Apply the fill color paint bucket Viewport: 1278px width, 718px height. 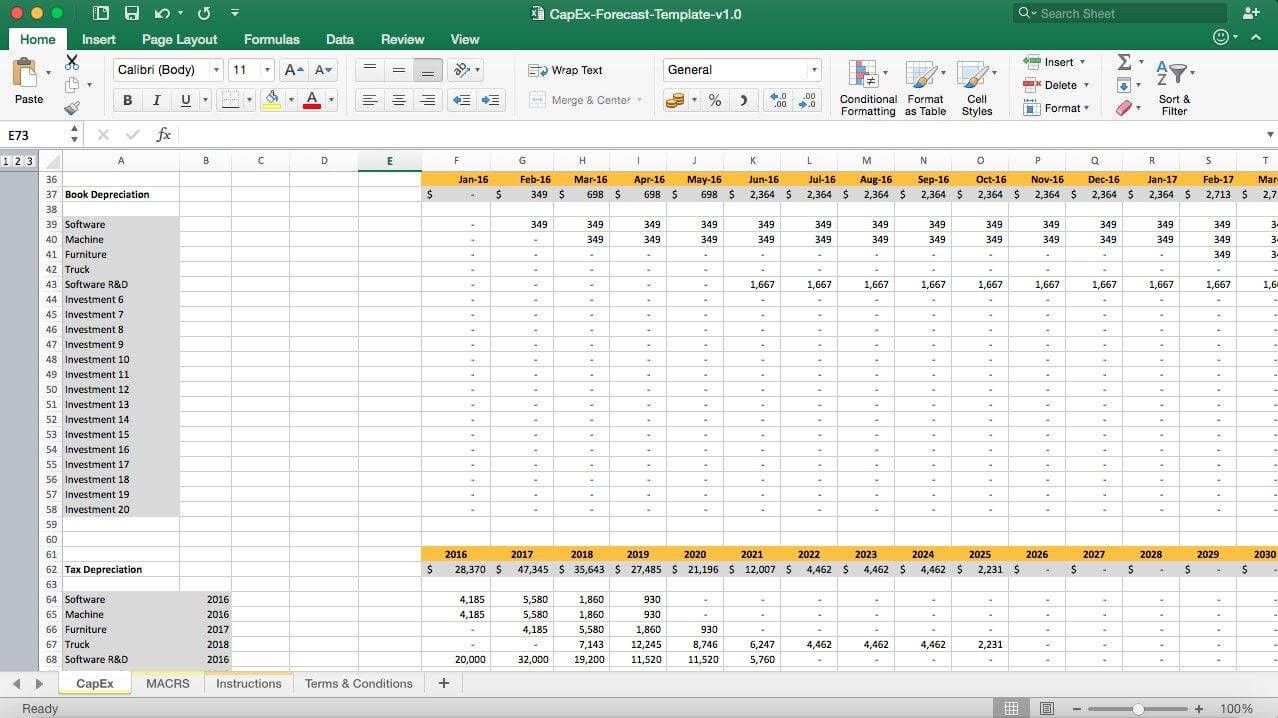click(x=272, y=100)
